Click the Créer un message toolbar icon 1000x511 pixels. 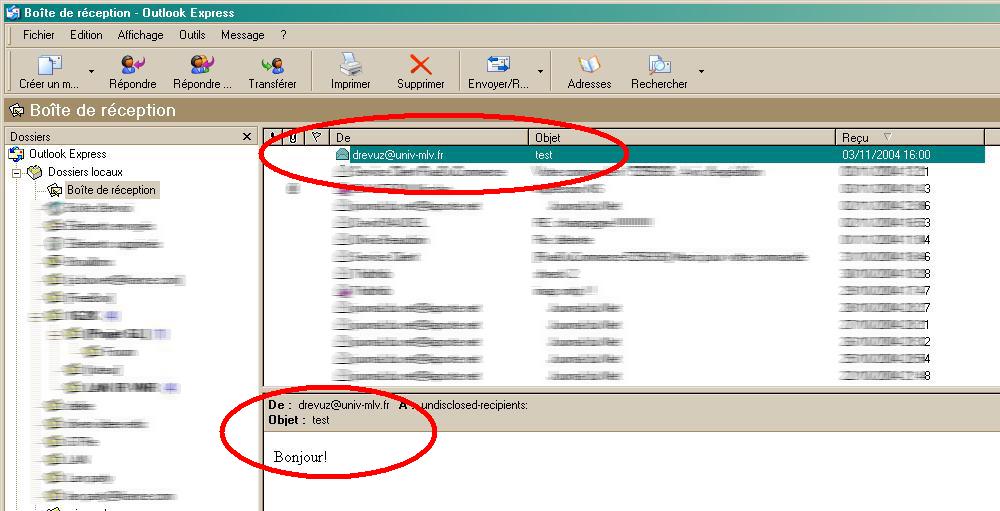[x=49, y=67]
